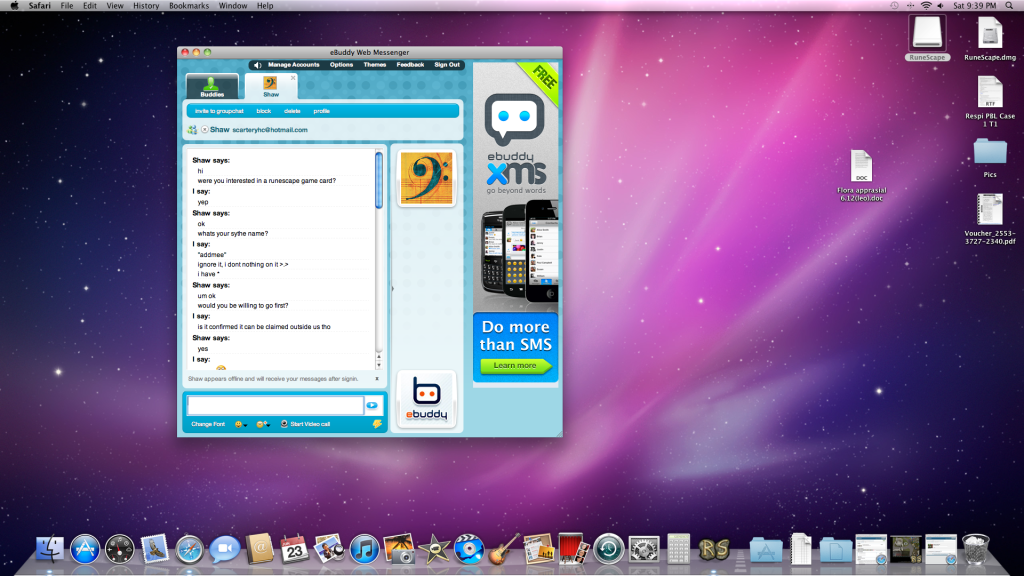Click the eBuddy logo tile
The height and width of the screenshot is (576, 1024).
click(426, 399)
